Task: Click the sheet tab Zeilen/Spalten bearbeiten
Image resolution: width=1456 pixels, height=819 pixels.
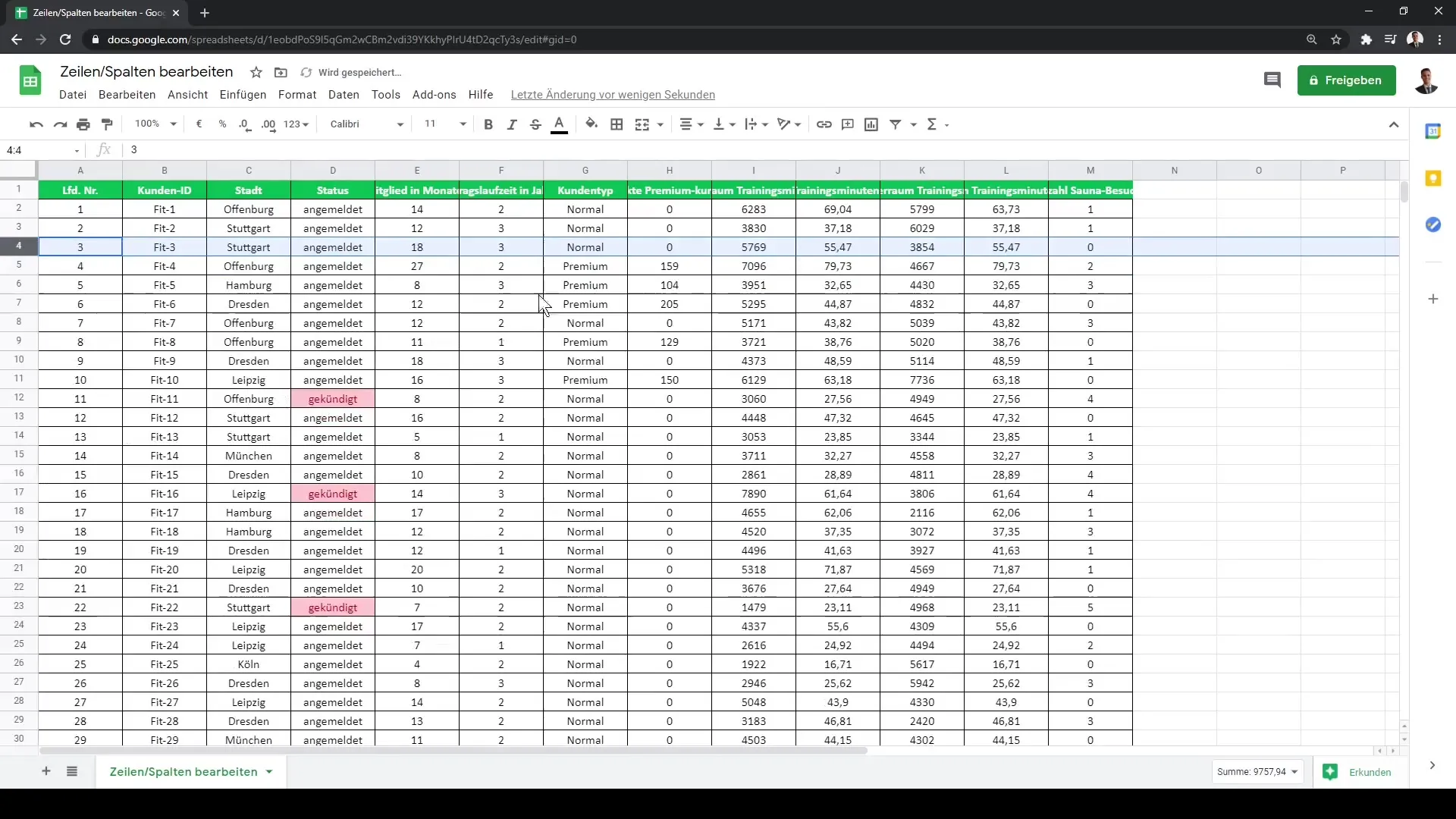Action: [184, 772]
